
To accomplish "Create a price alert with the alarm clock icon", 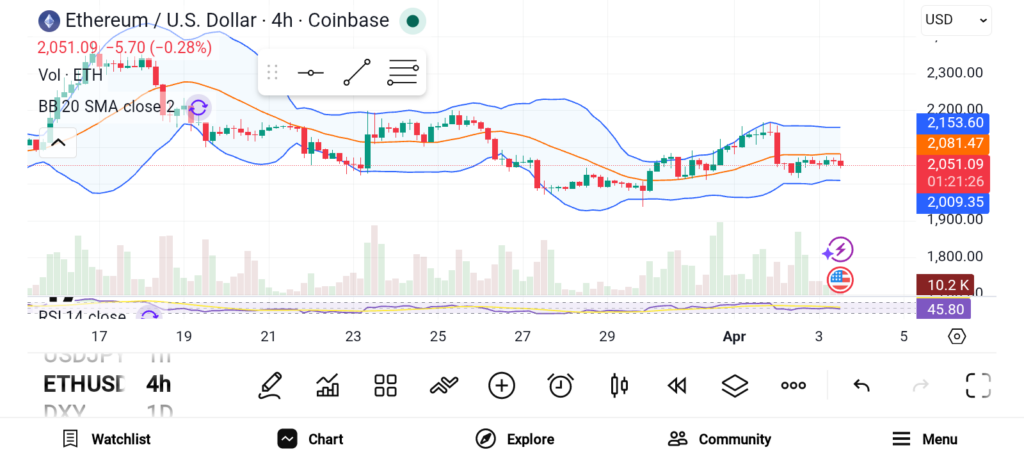I will click(560, 385).
